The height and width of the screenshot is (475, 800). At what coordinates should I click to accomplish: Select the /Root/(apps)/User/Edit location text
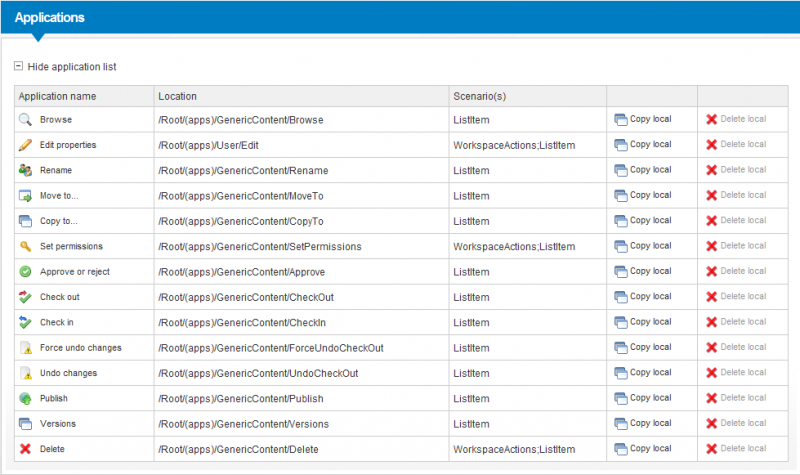[x=208, y=145]
